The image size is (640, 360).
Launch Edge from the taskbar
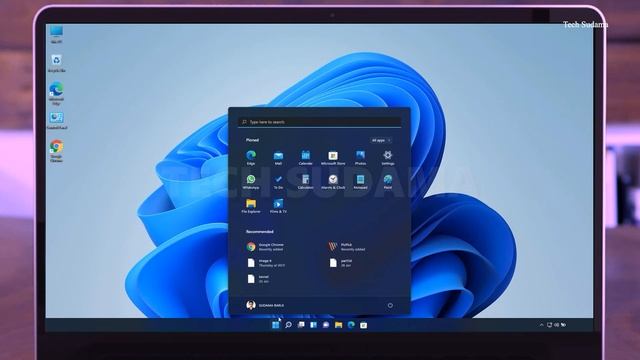(351, 325)
